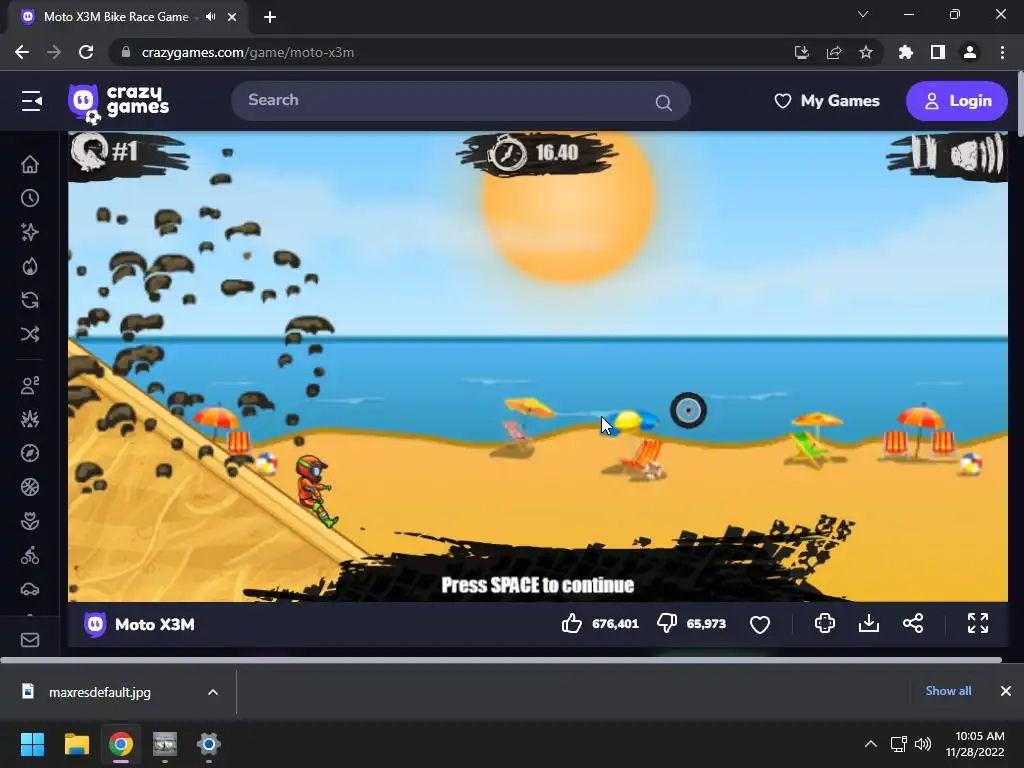The height and width of the screenshot is (768, 1024).
Task: Click the in-game stopwatch timer 16.40
Action: click(536, 153)
